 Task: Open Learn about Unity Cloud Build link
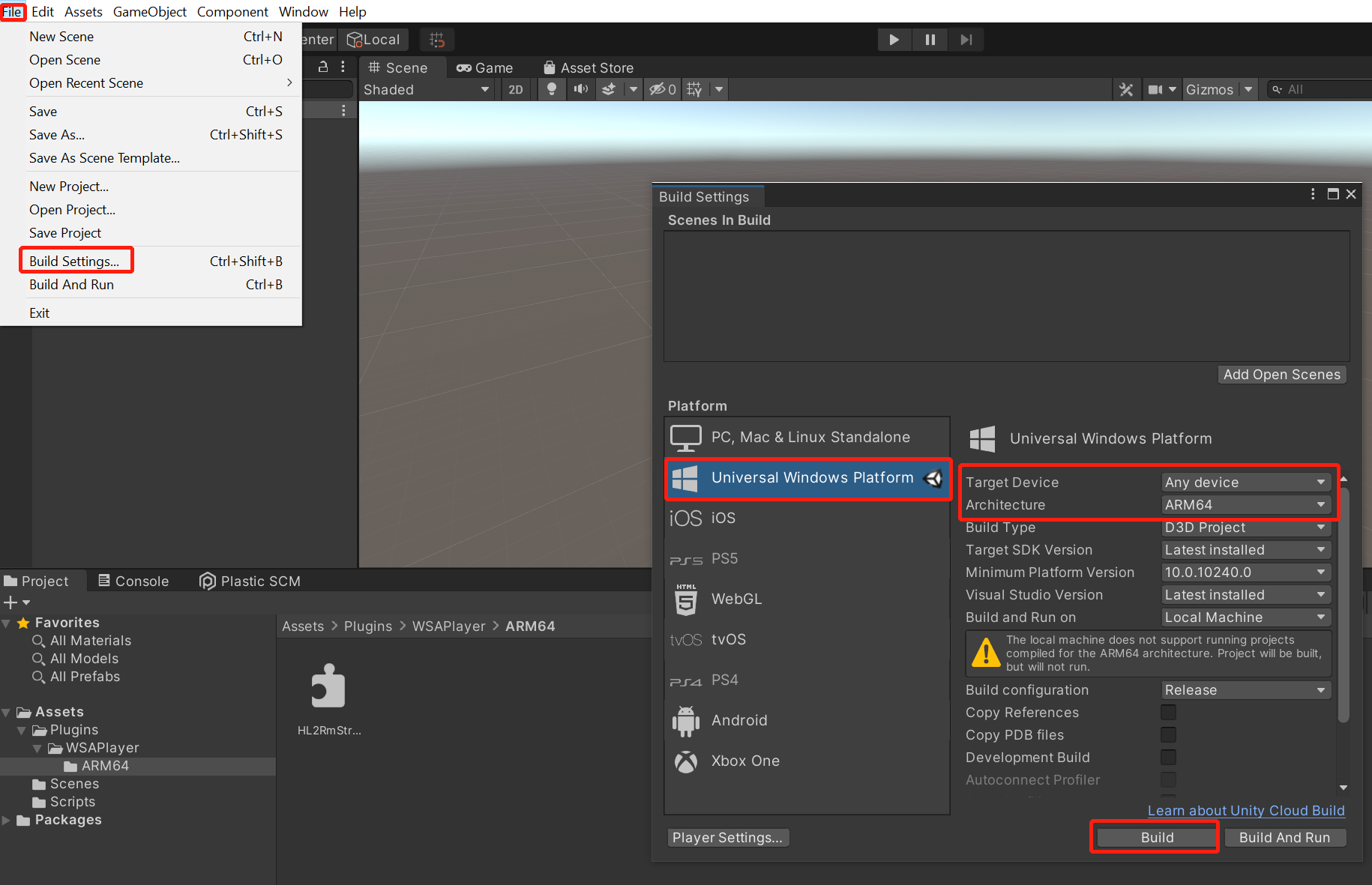(1246, 811)
